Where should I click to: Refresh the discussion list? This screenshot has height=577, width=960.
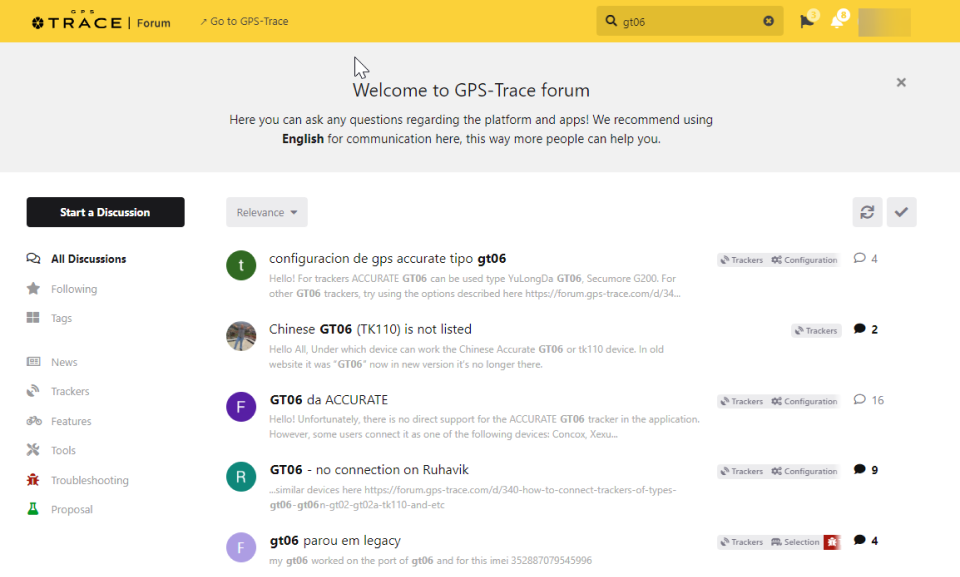point(867,212)
